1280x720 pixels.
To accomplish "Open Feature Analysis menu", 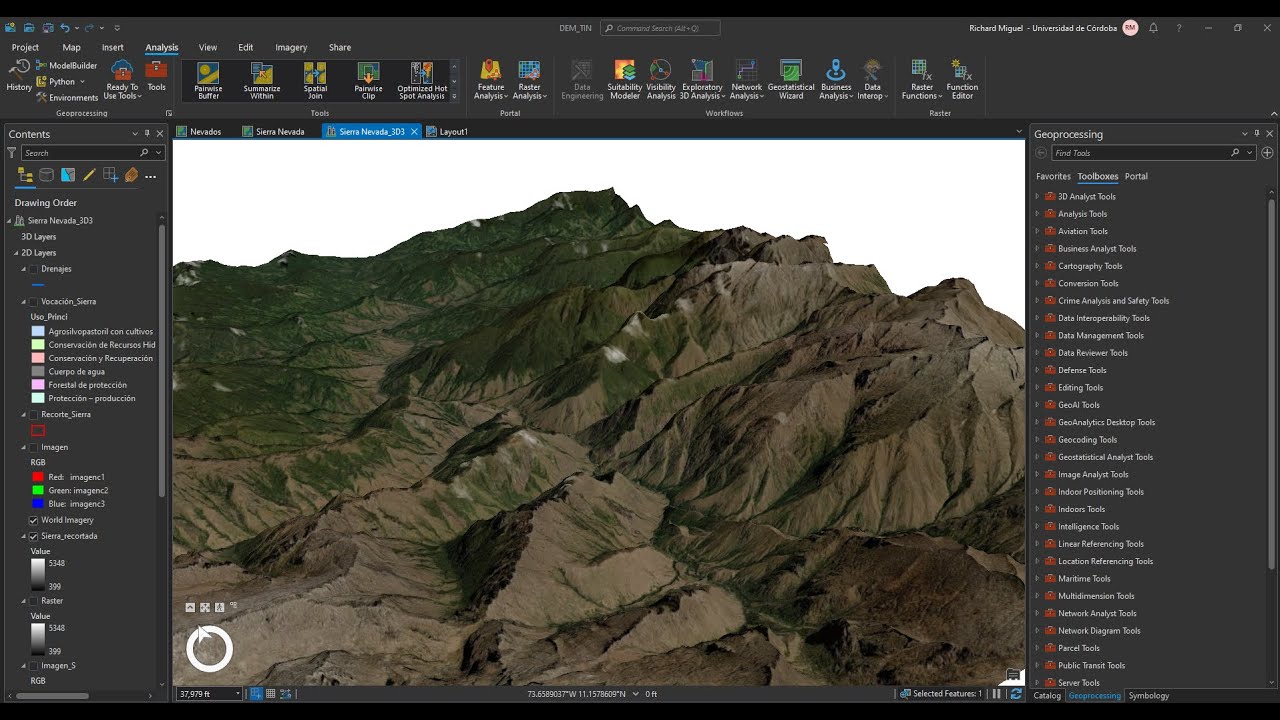I will (491, 80).
